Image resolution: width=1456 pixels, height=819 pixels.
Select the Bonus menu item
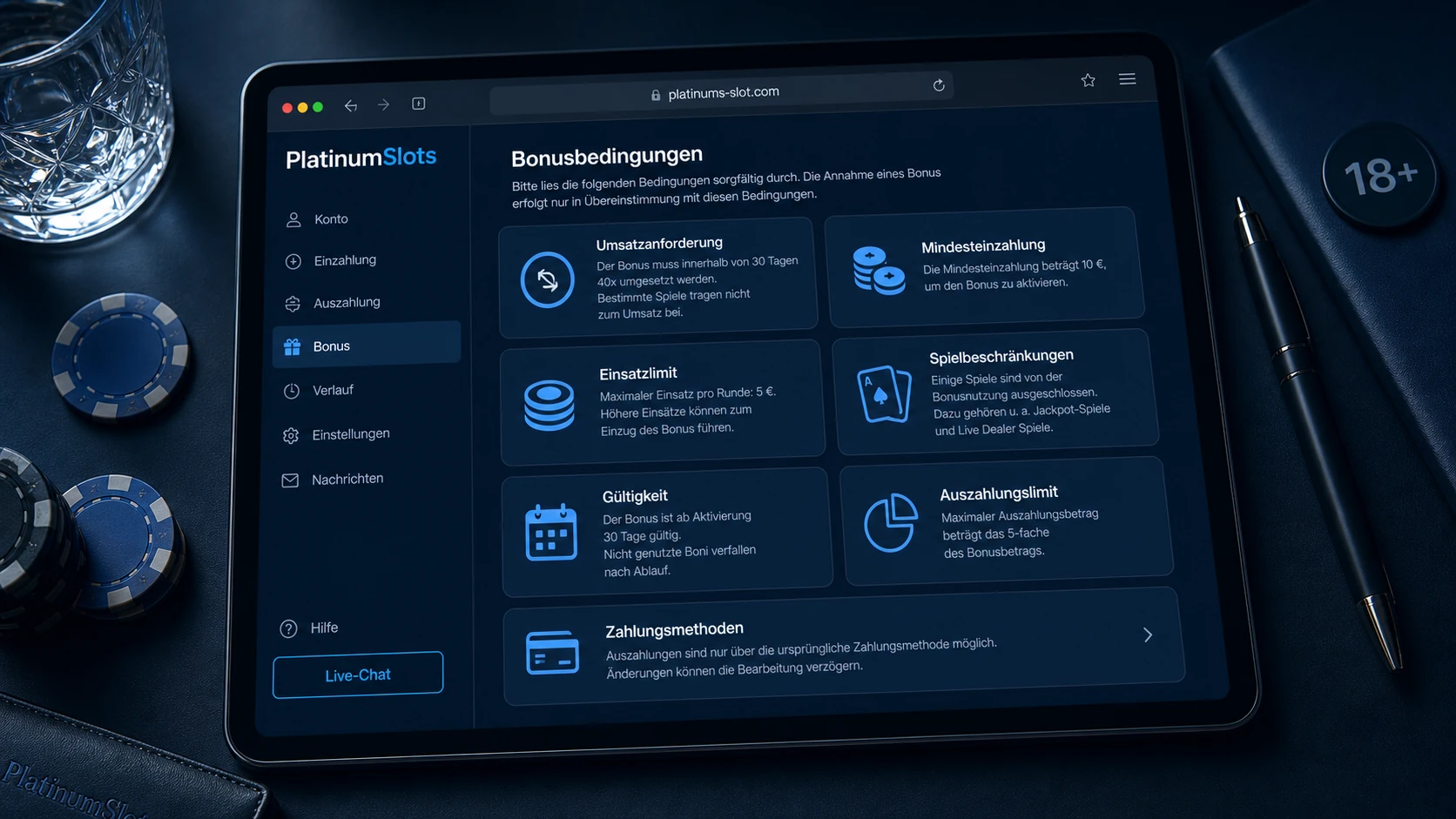point(367,346)
